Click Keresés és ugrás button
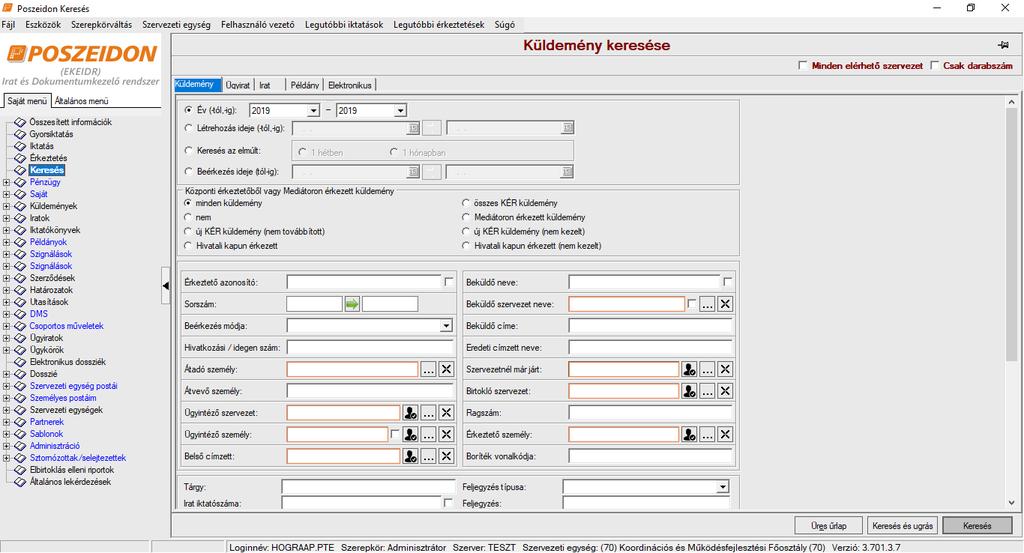The height and width of the screenshot is (553, 1024). click(x=903, y=526)
